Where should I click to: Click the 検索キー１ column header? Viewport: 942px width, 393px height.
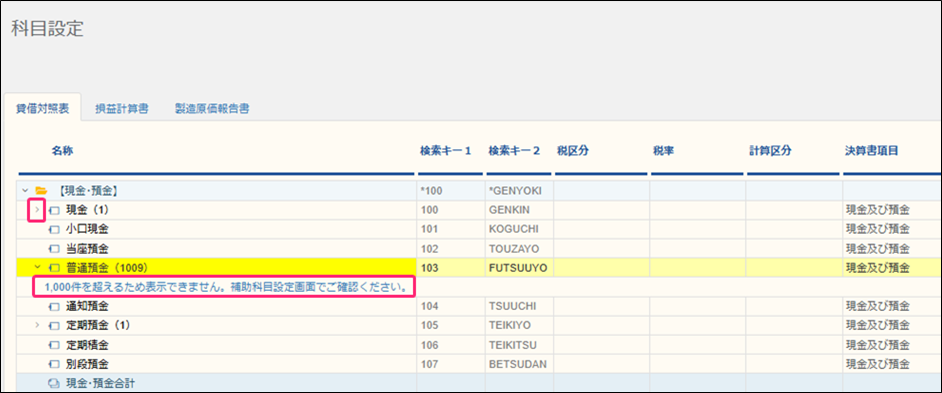(x=445, y=151)
